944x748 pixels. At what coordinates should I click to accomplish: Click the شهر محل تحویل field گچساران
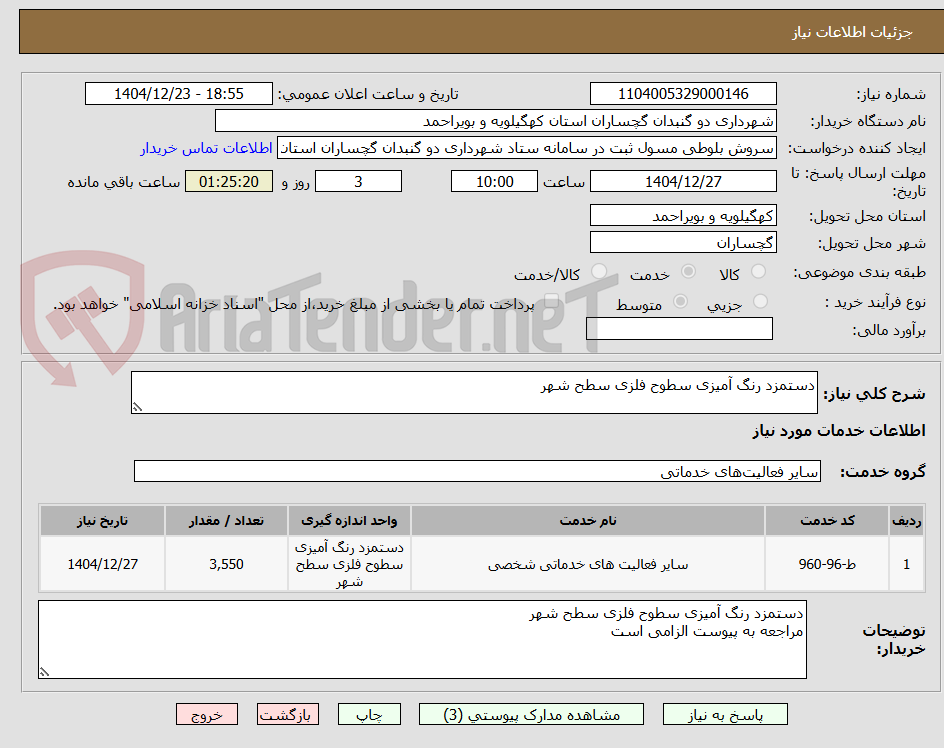tap(683, 243)
